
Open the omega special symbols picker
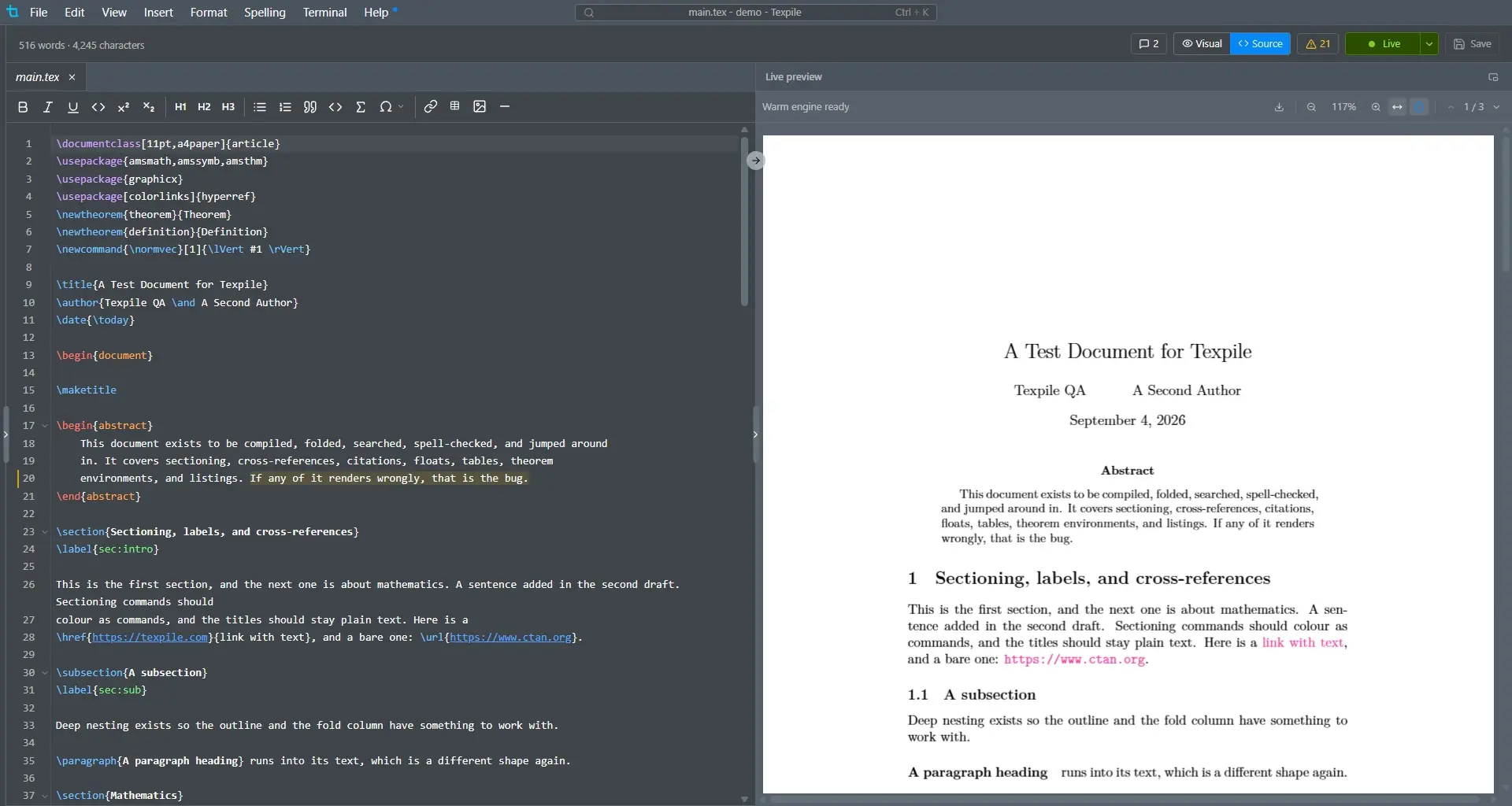391,107
